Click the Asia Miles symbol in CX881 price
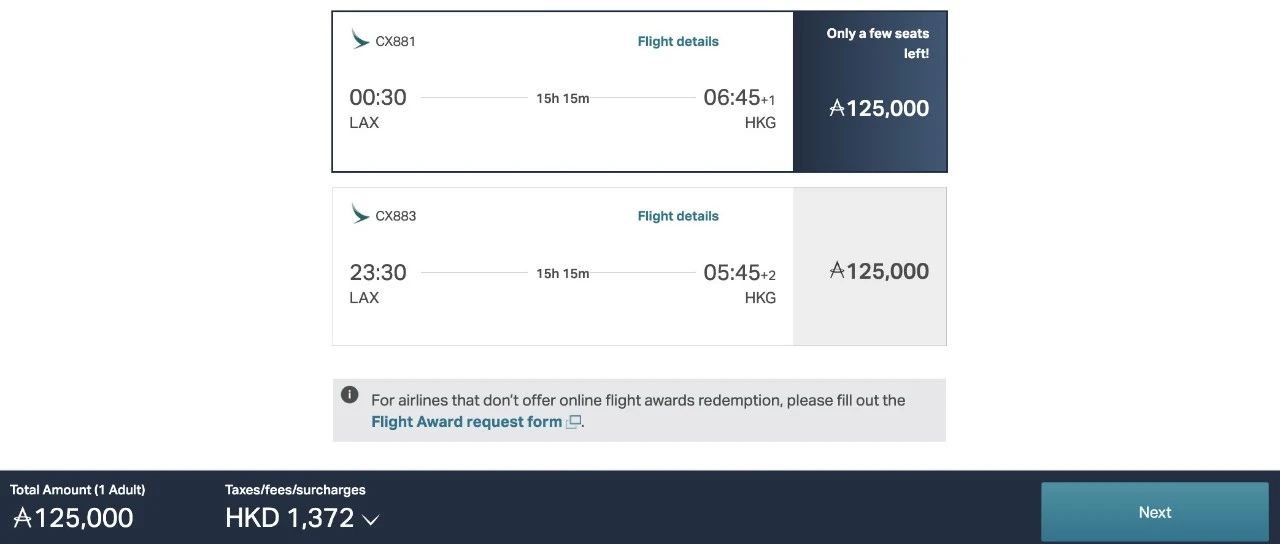This screenshot has height=544, width=1280. 837,108
